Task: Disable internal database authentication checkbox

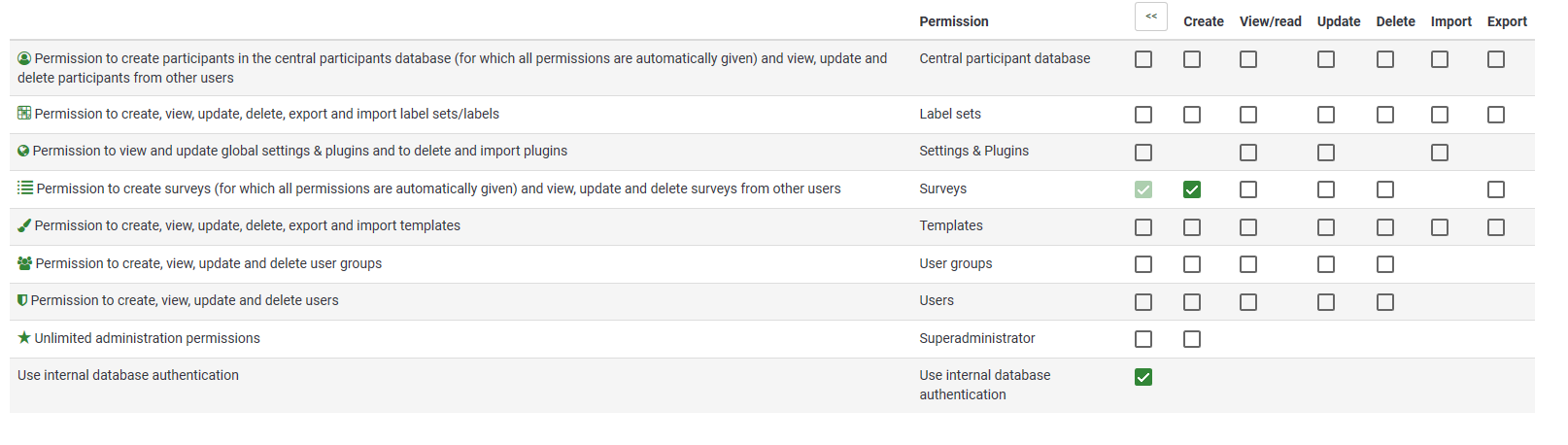Action: (x=1143, y=377)
